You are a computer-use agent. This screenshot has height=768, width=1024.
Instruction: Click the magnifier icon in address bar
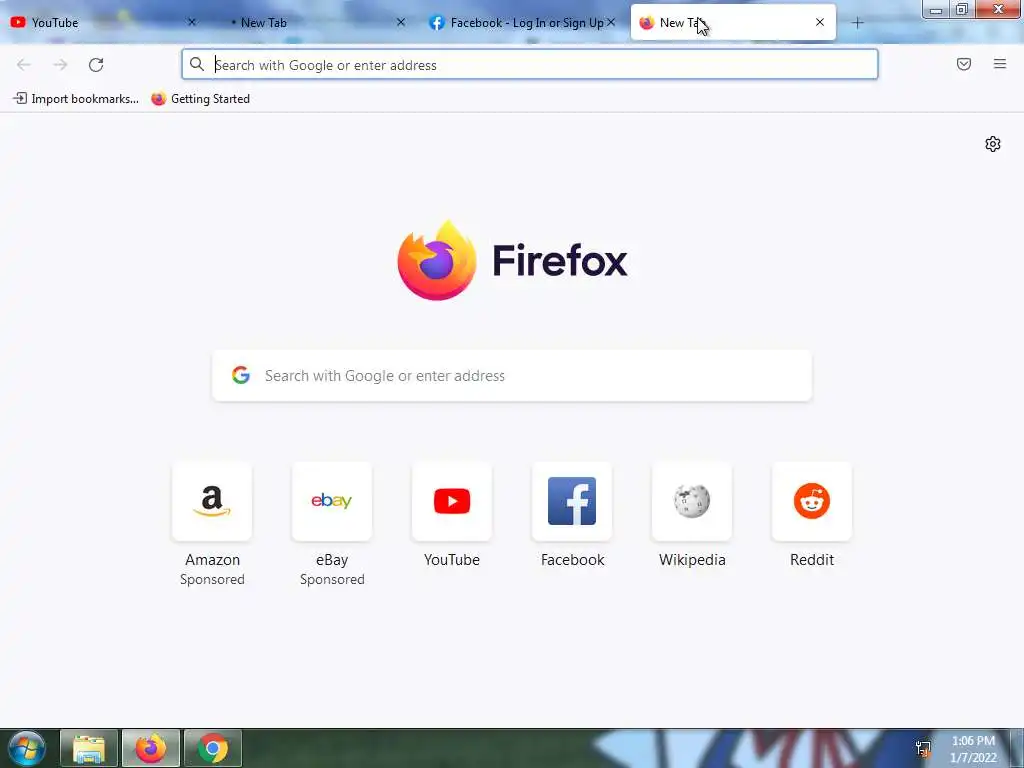(x=197, y=64)
